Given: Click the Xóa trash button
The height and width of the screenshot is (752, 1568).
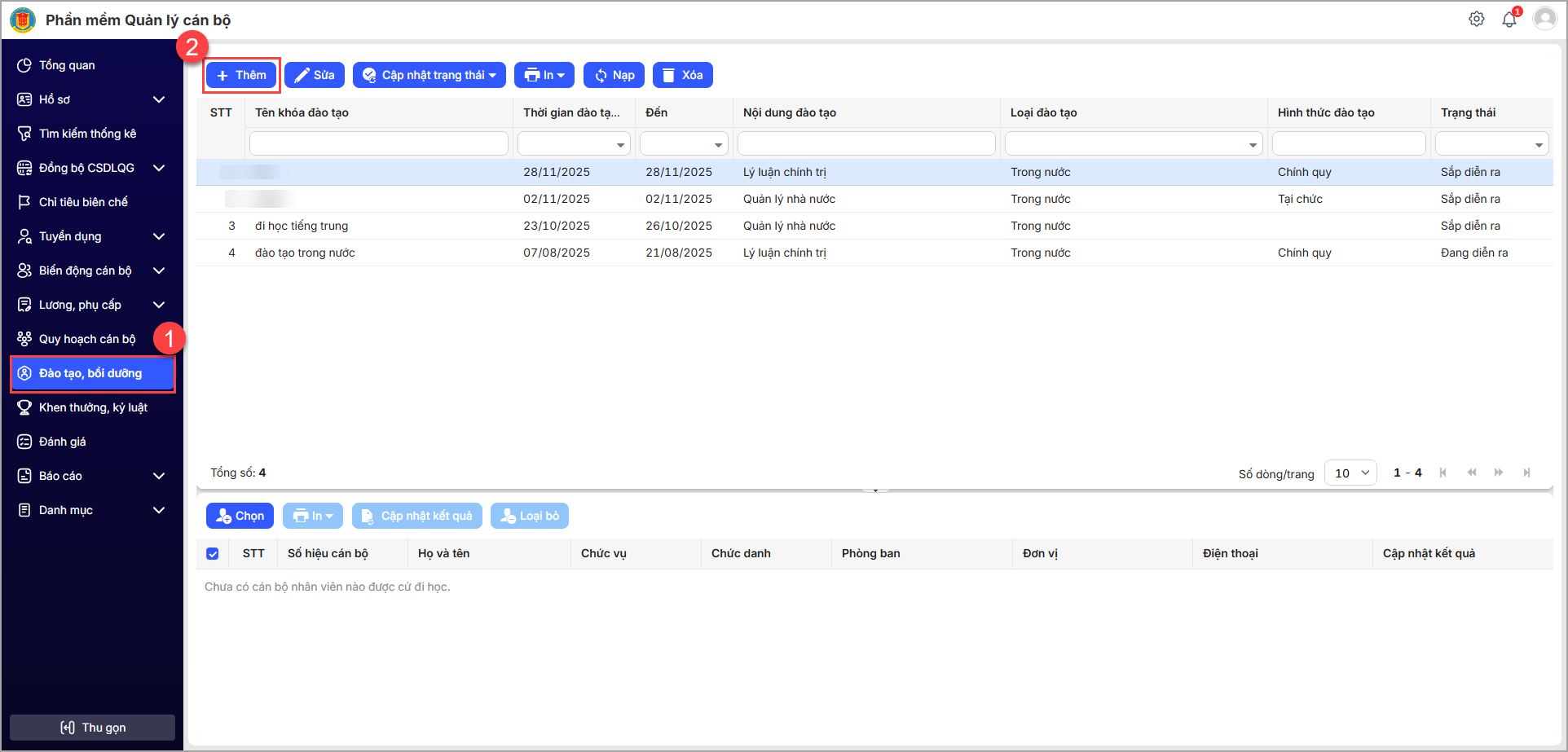Looking at the screenshot, I should [x=682, y=75].
